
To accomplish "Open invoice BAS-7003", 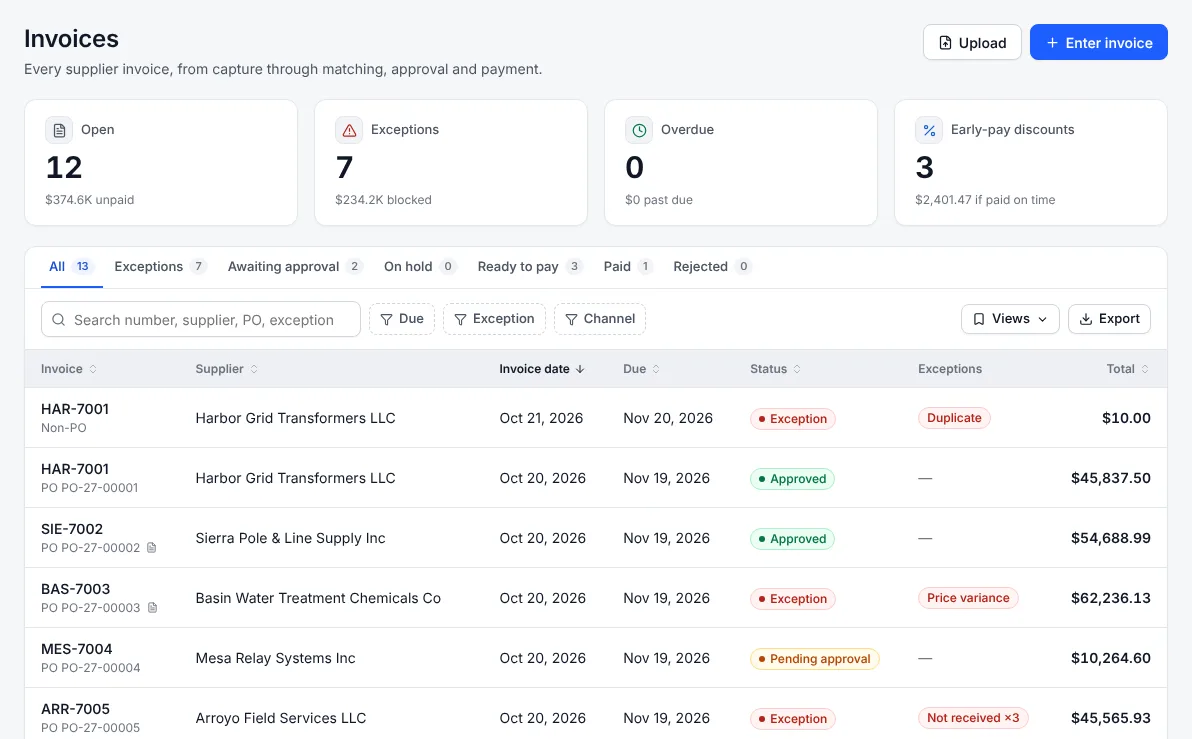I will click(x=75, y=589).
